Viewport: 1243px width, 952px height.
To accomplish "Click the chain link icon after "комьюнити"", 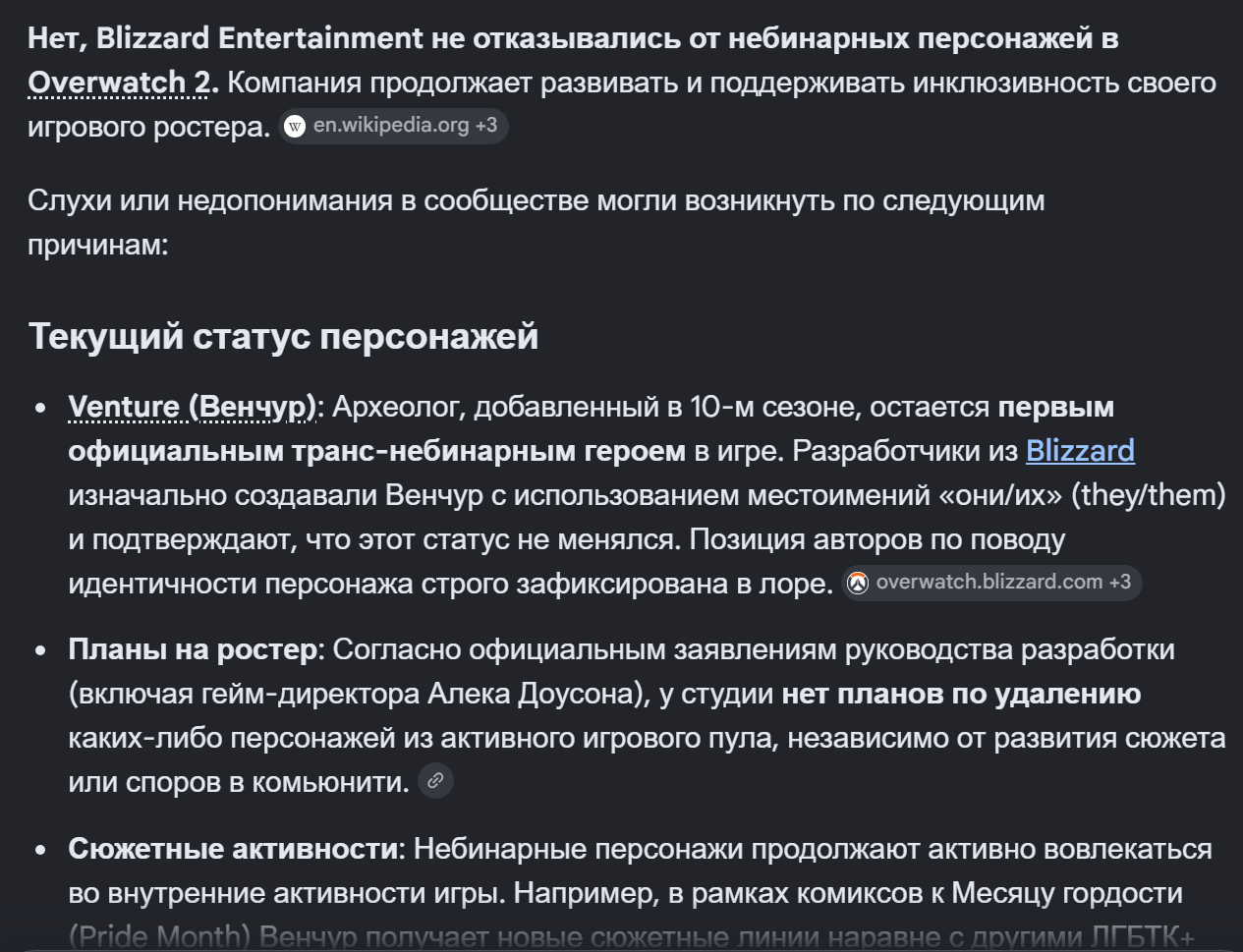I will click(x=435, y=781).
